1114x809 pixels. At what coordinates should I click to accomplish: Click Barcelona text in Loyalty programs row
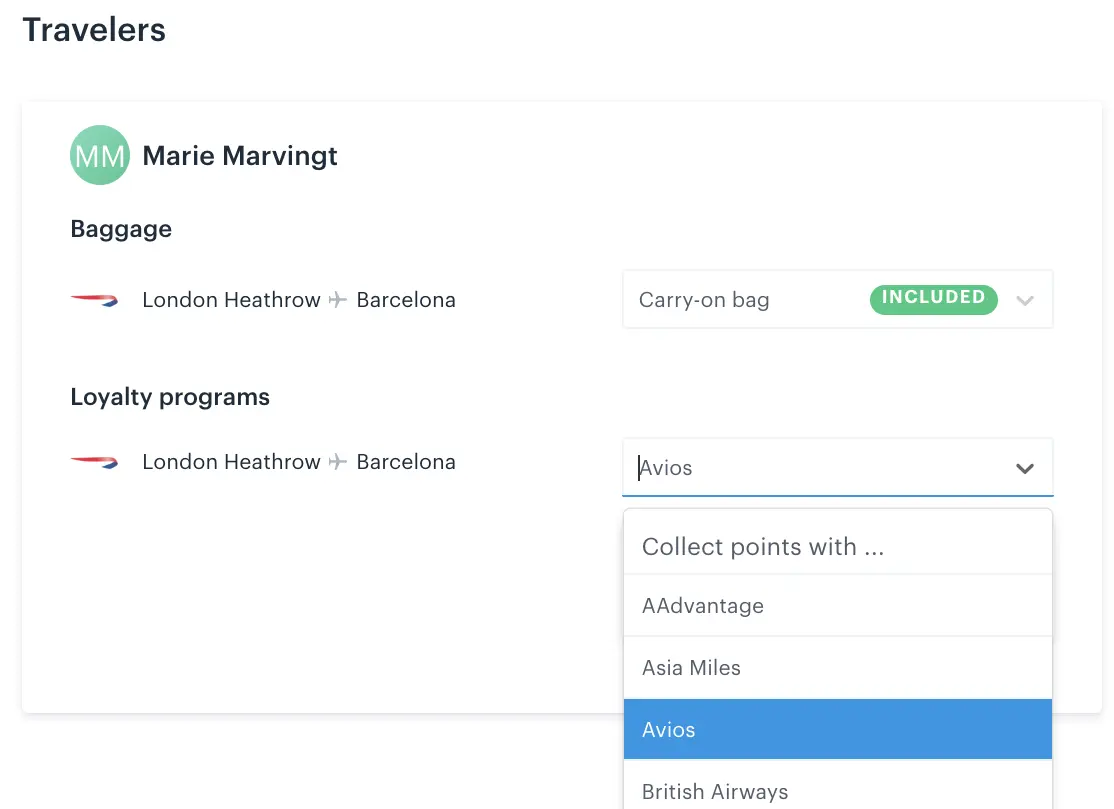coord(406,462)
